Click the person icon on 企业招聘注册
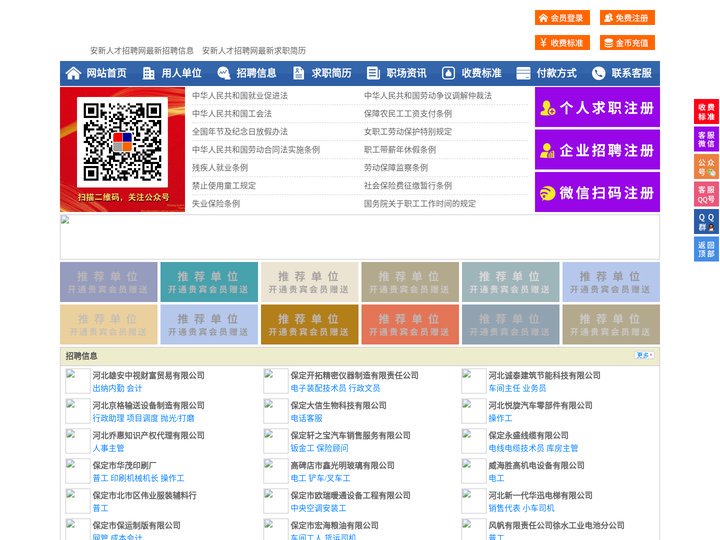 [x=547, y=150]
